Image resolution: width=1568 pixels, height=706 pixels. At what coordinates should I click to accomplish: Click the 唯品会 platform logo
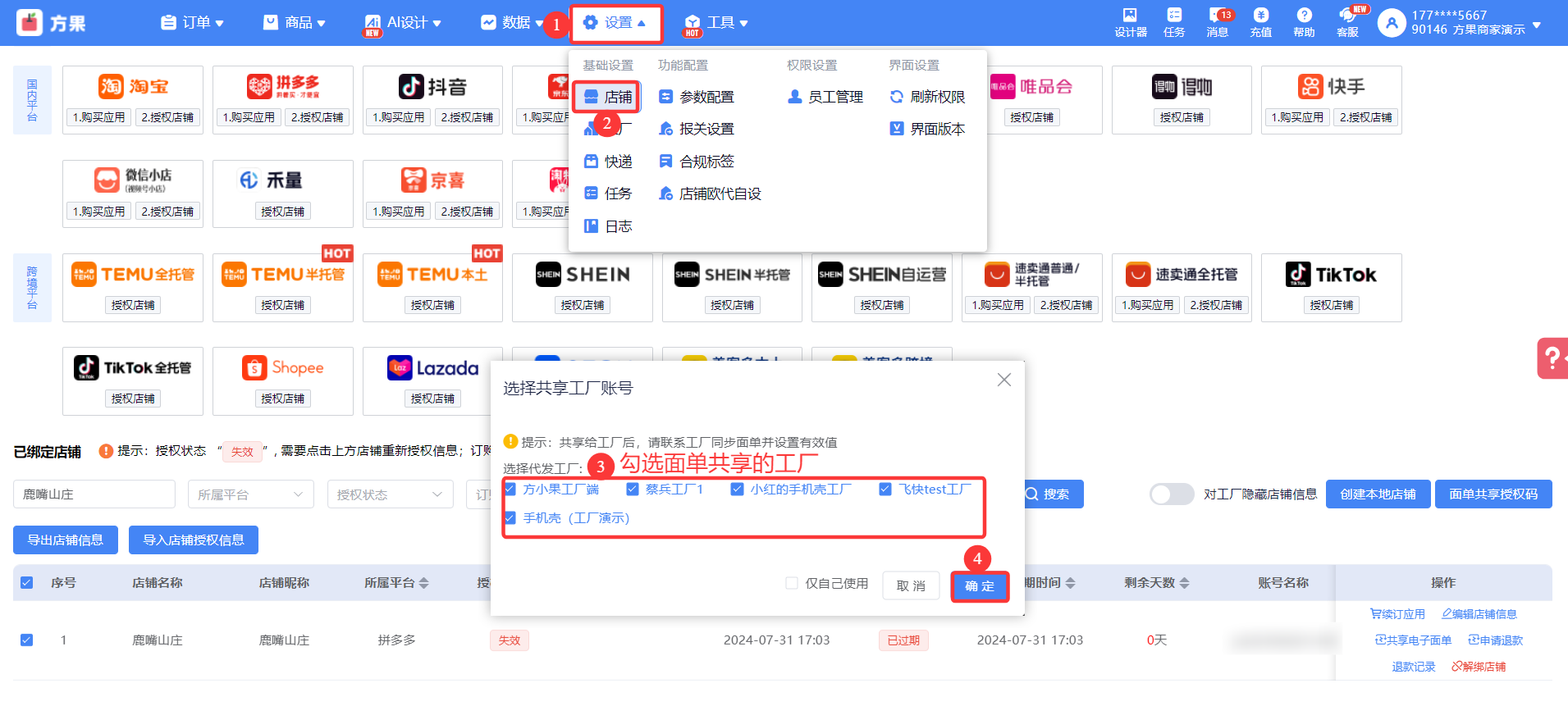1031,86
